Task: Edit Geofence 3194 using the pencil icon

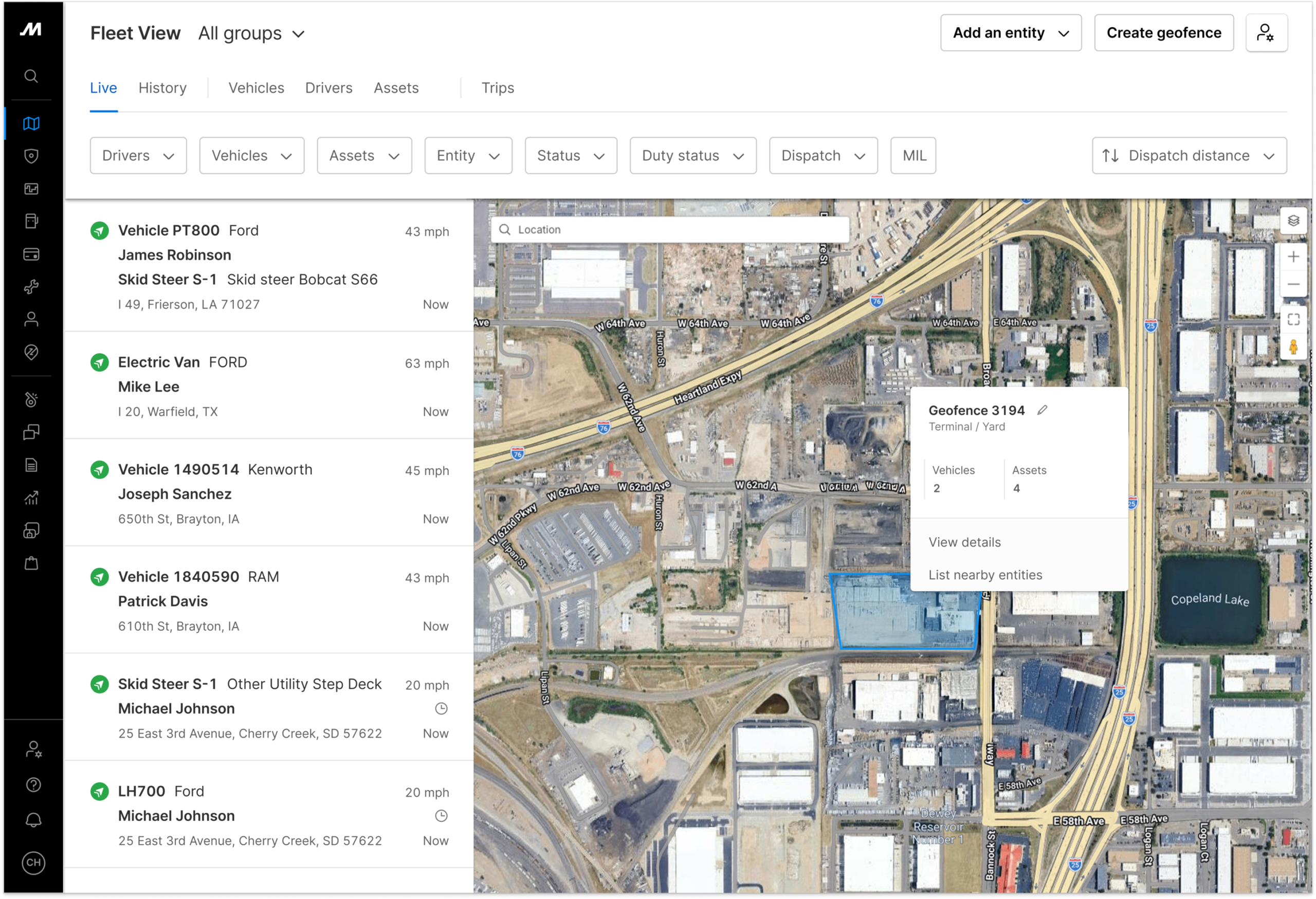Action: click(x=1043, y=409)
